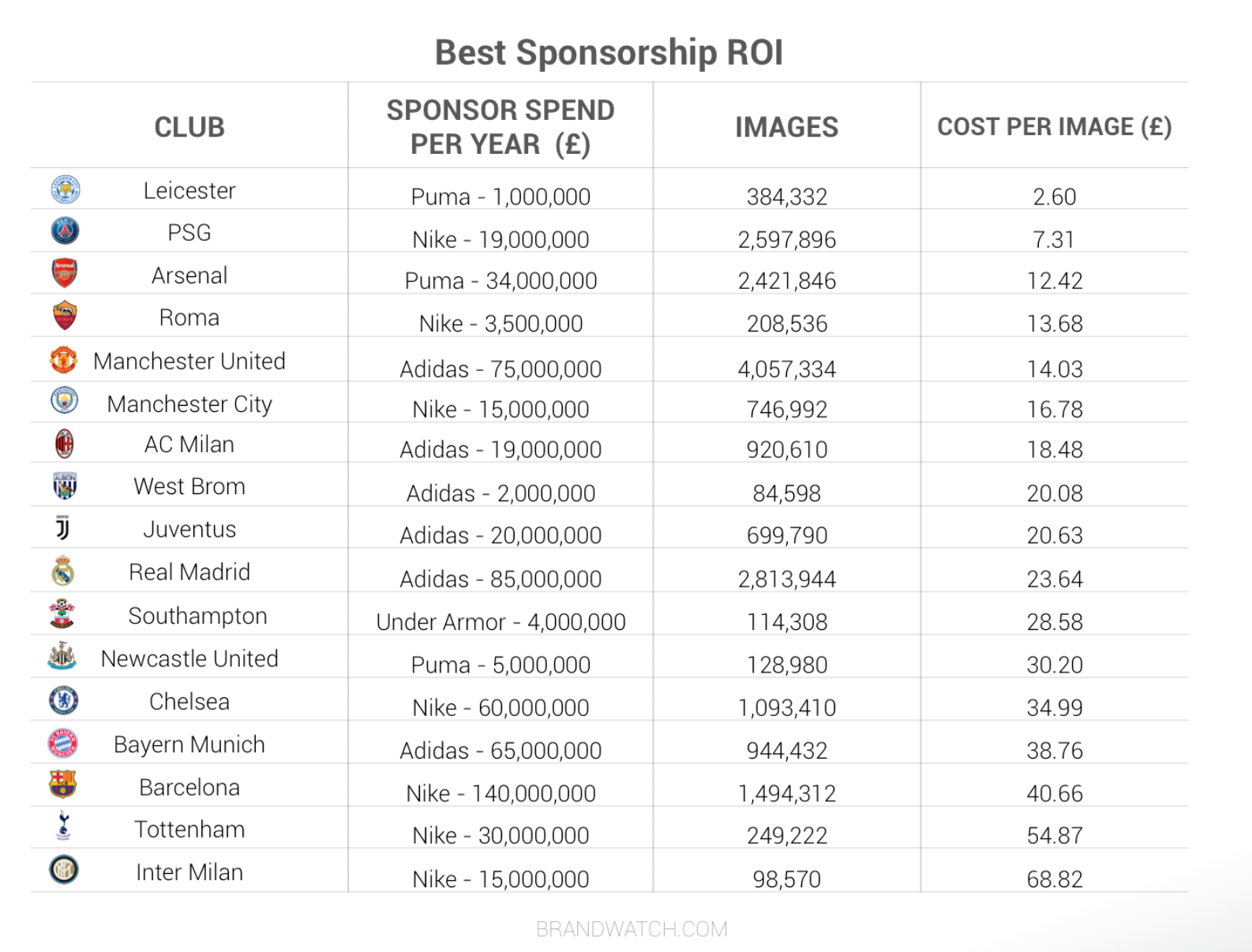The height and width of the screenshot is (952, 1252).
Task: Click the Chelsea club crest icon
Action: 64,701
